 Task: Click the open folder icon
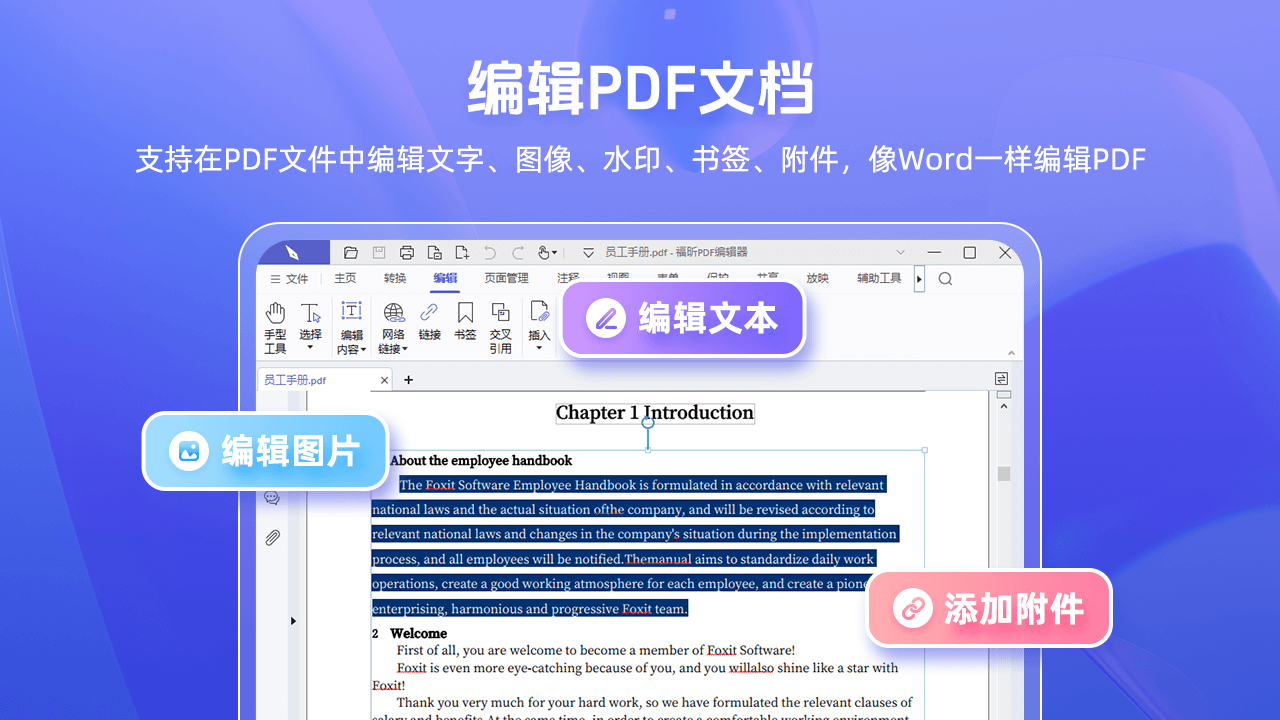(x=351, y=252)
